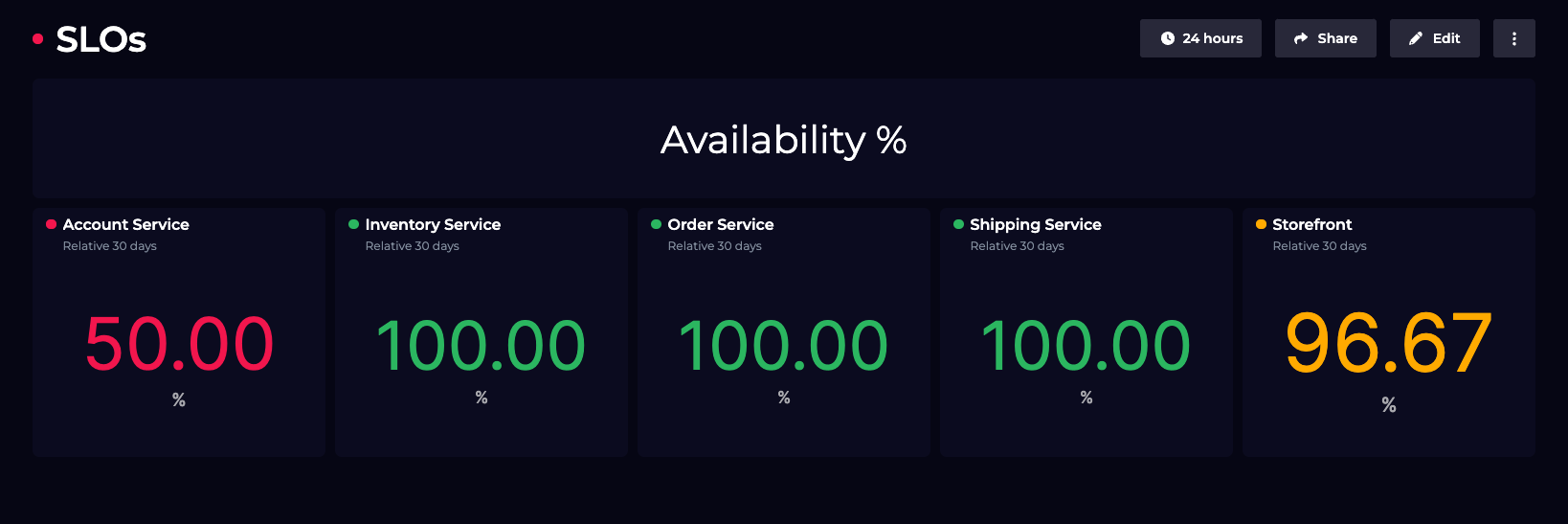Click the green status dot on Shipping Service
The width and height of the screenshot is (1568, 524).
[x=958, y=224]
